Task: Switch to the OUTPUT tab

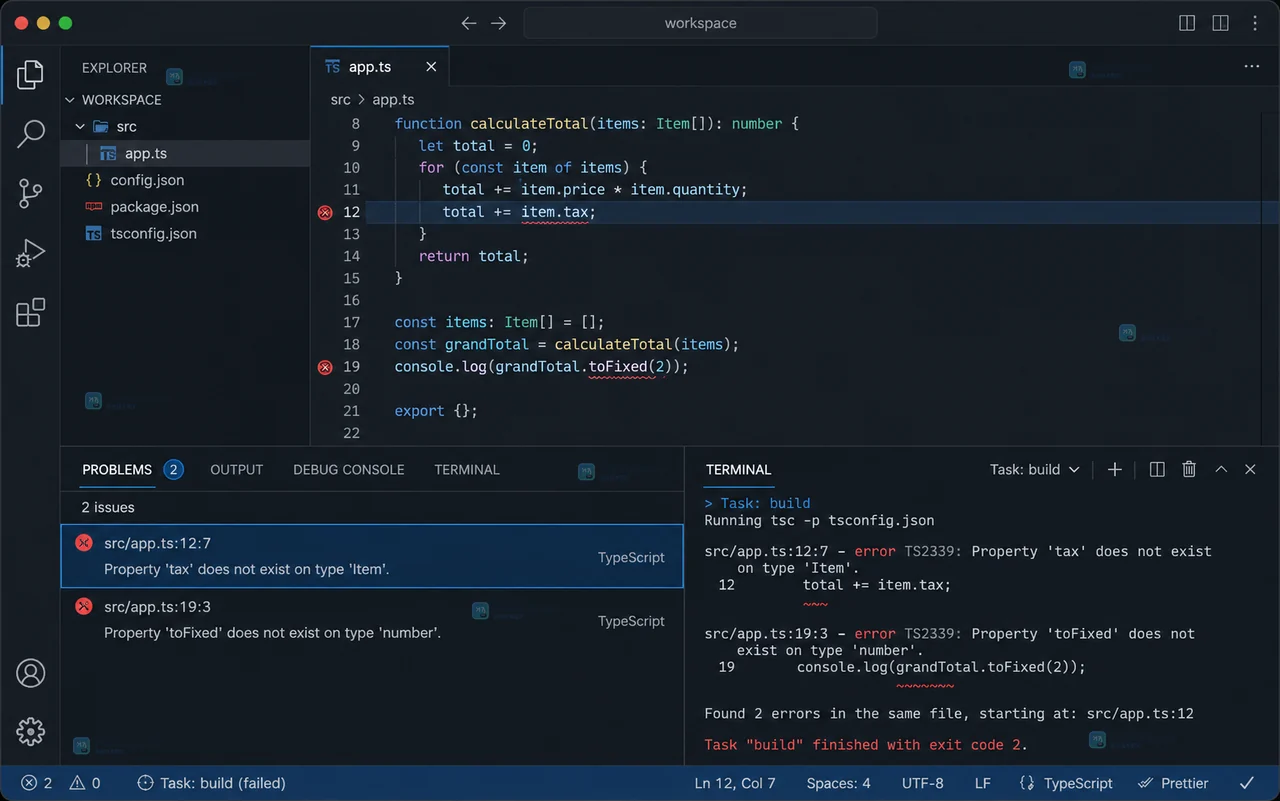Action: 237,470
